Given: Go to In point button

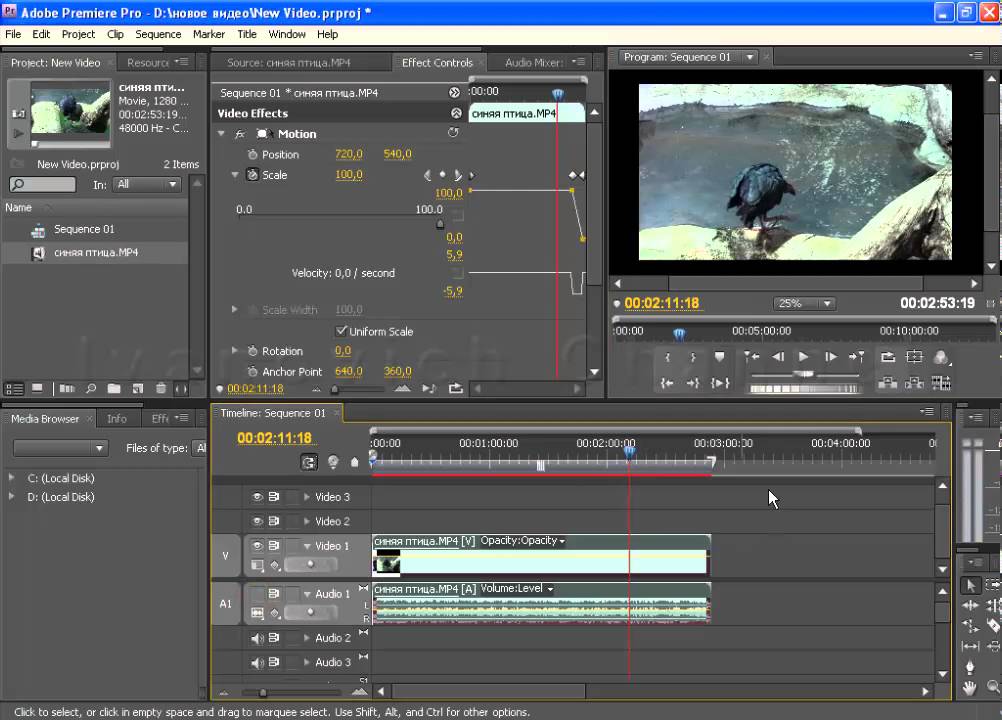Looking at the screenshot, I should [667, 383].
